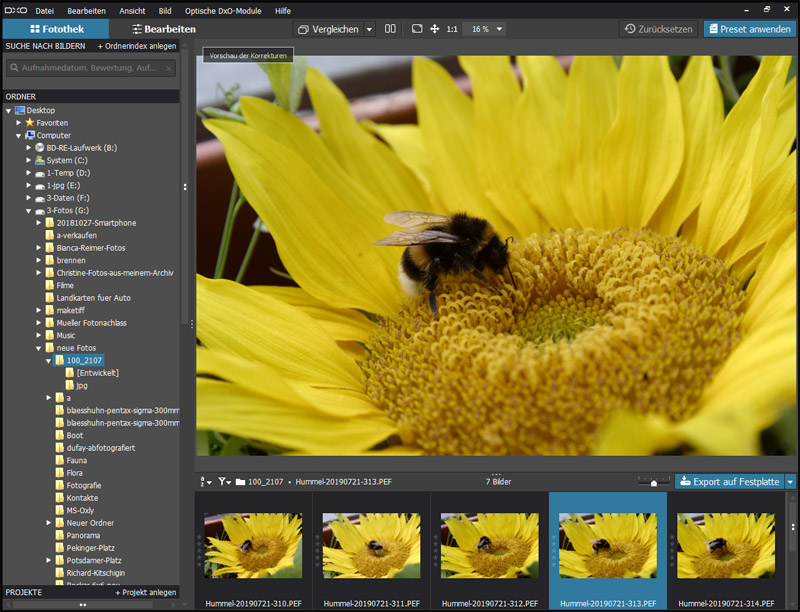
Task: Click the Favoriten star in the folder tree
Action: [x=30, y=122]
